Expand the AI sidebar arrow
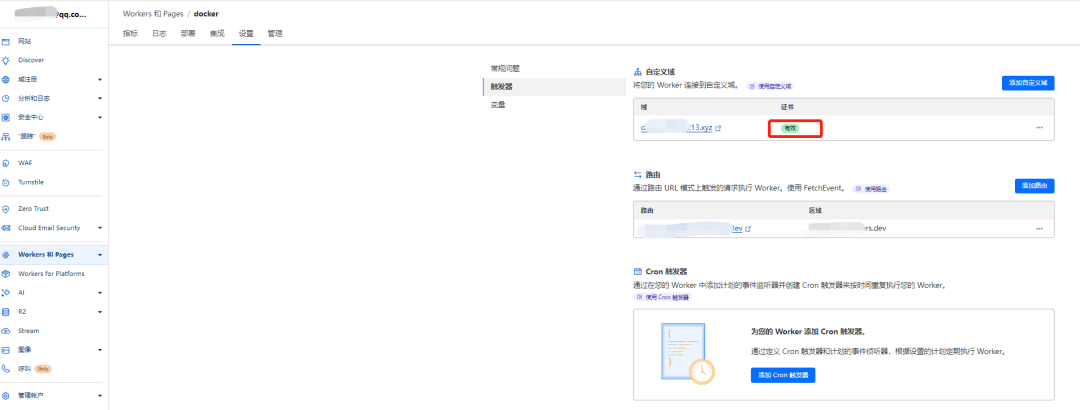Viewport: 1080px width, 410px height. point(100,293)
